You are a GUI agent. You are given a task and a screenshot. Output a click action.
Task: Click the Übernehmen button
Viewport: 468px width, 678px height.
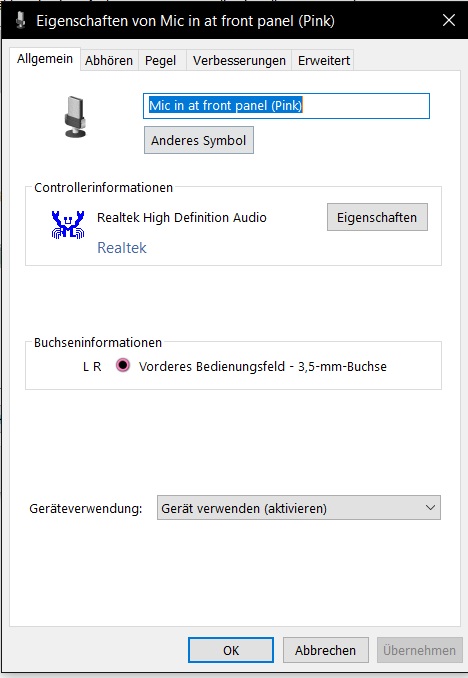[x=419, y=650]
